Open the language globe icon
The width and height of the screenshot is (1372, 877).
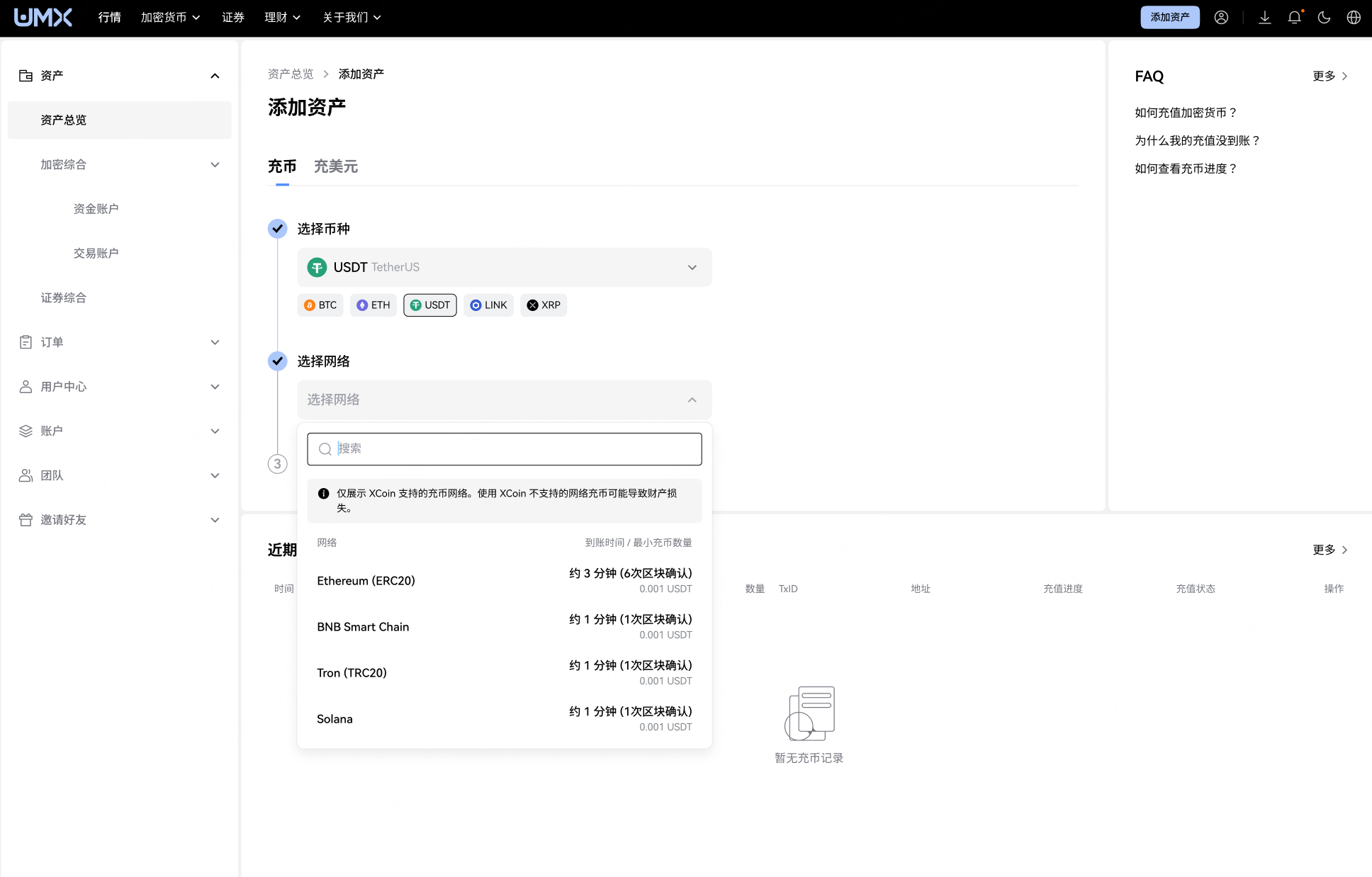[x=1354, y=18]
